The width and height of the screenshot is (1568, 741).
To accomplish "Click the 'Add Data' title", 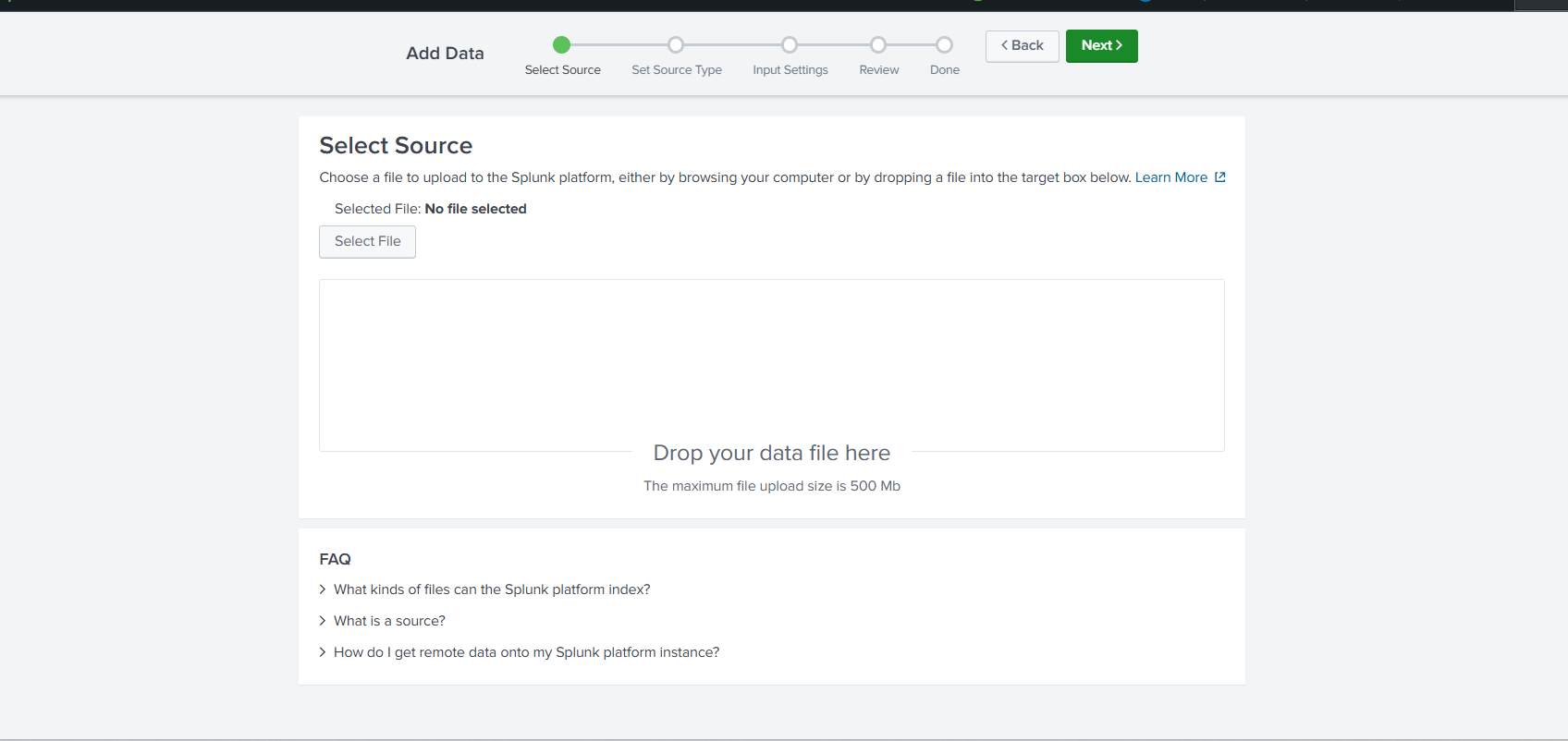I will 445,54.
